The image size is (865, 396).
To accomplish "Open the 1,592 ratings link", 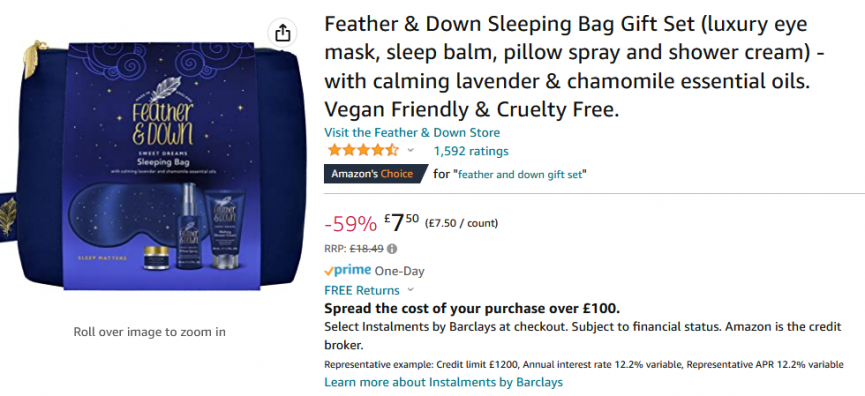I will [x=471, y=151].
